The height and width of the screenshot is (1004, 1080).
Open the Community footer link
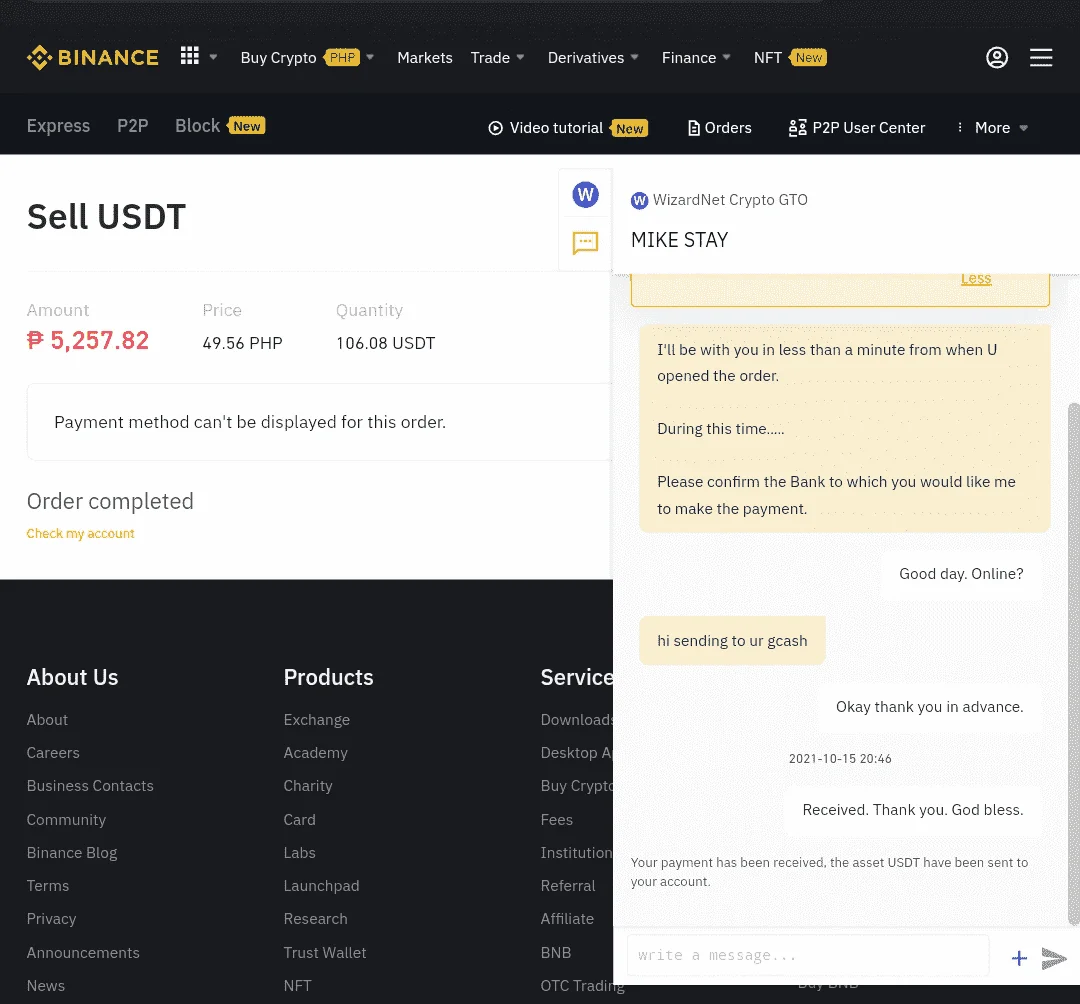[x=66, y=819]
